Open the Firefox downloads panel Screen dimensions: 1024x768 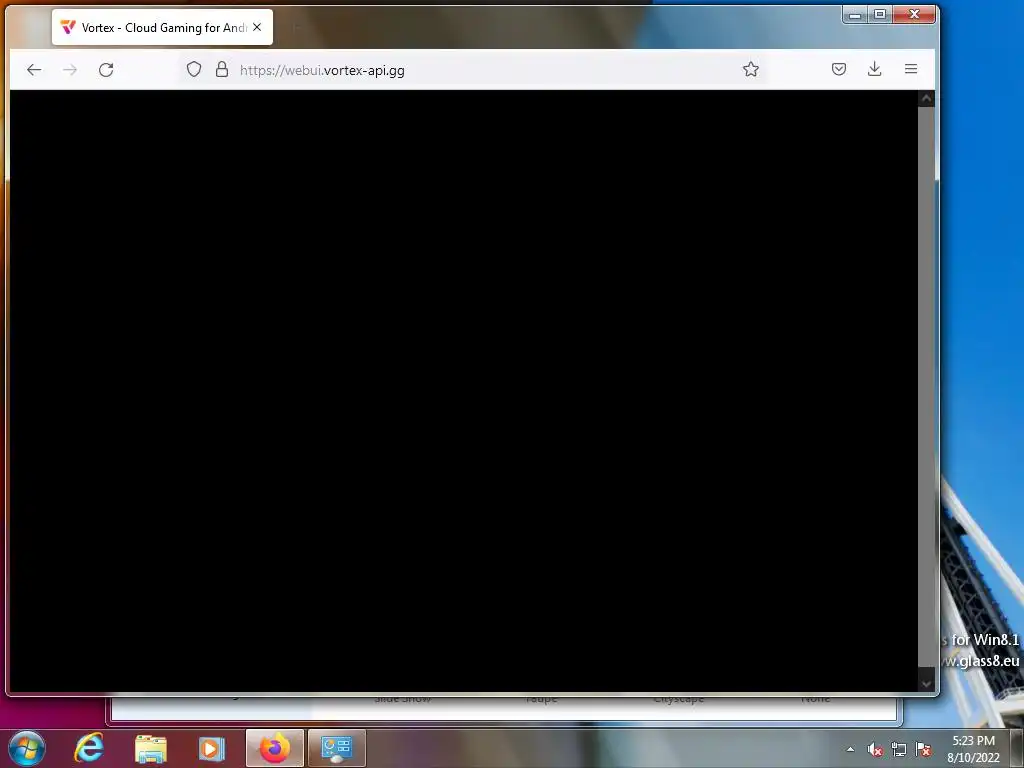tap(874, 69)
